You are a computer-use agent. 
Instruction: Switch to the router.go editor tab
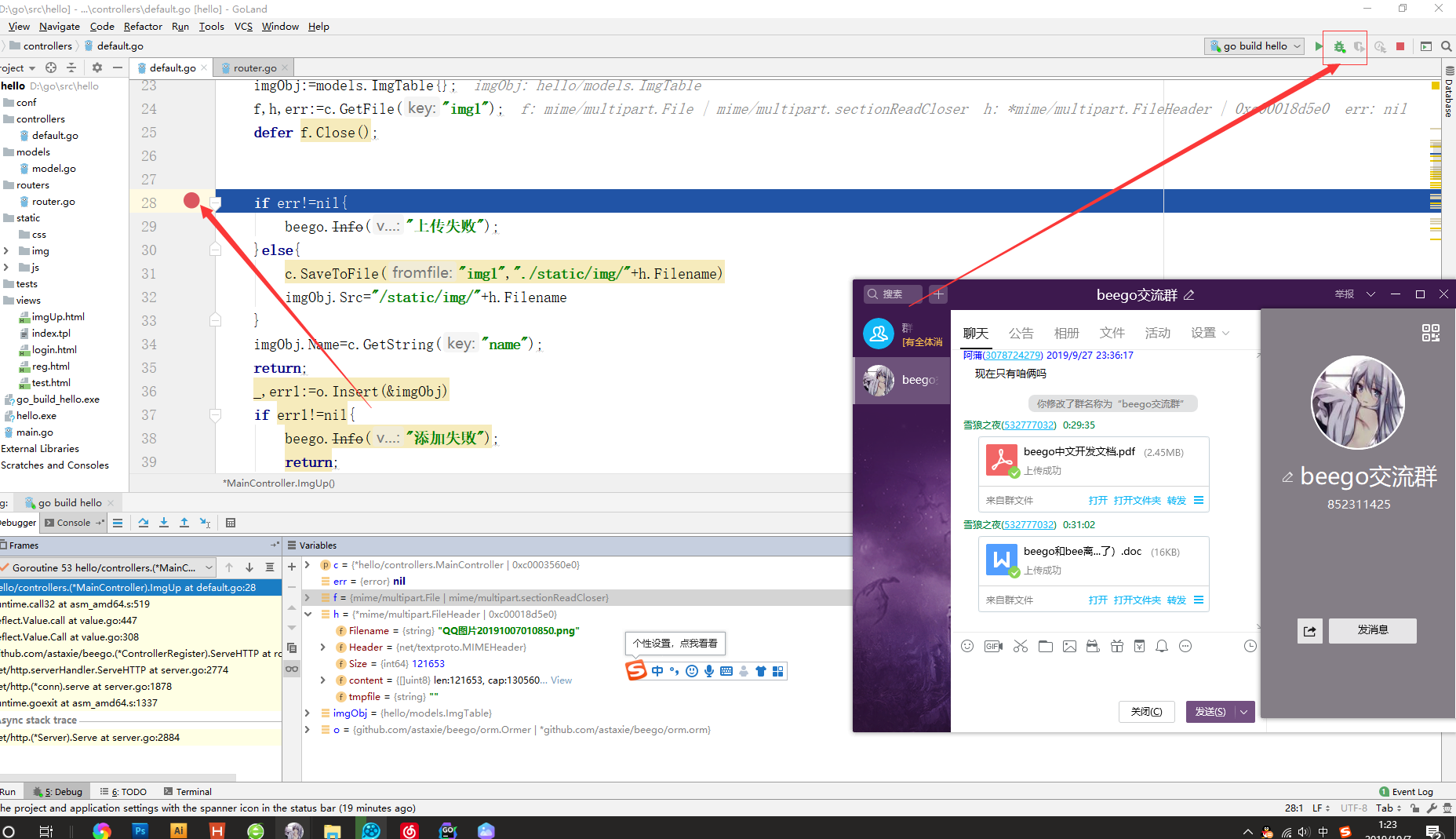tap(254, 68)
